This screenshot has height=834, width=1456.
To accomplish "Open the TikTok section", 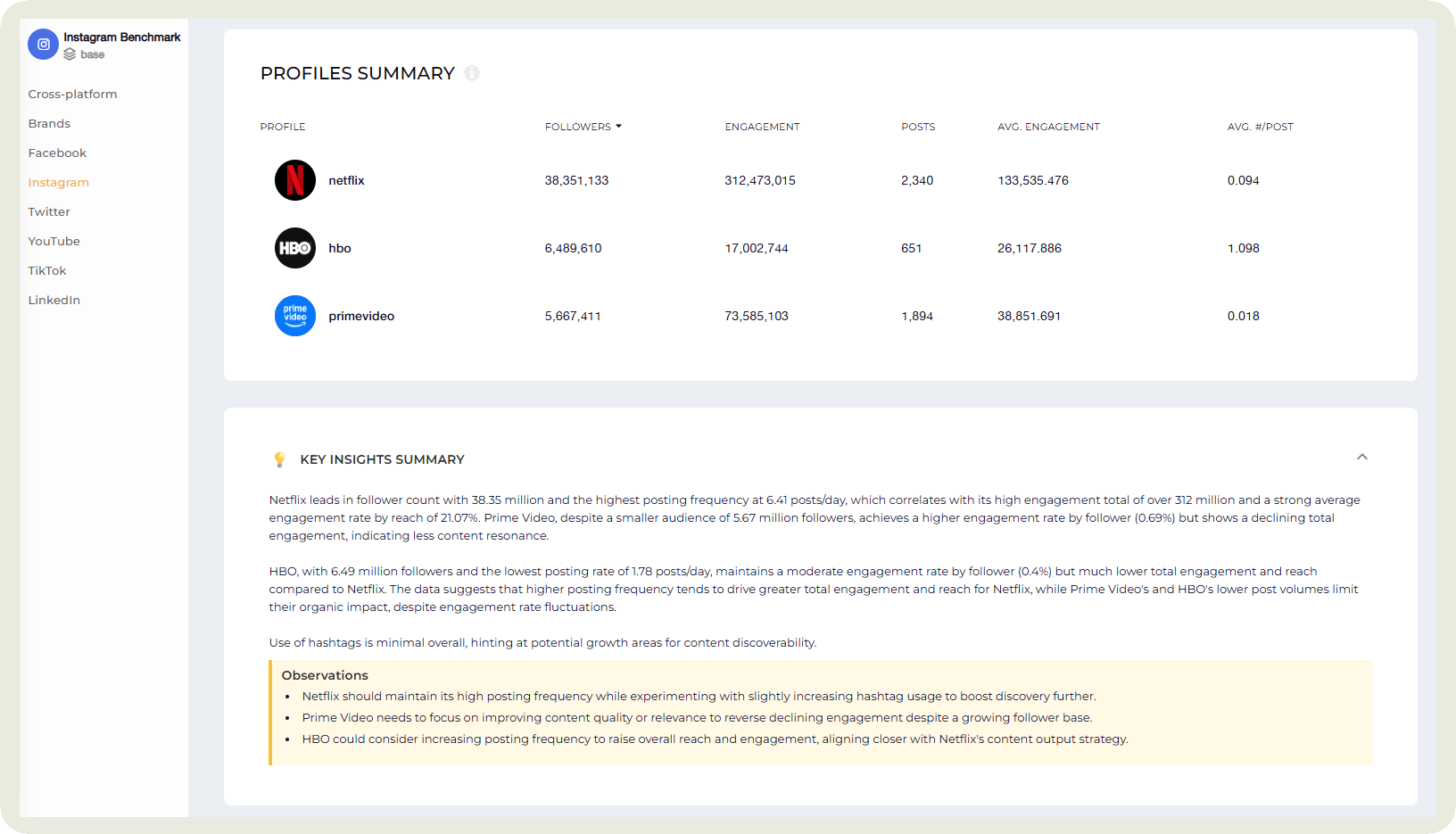I will coord(47,270).
